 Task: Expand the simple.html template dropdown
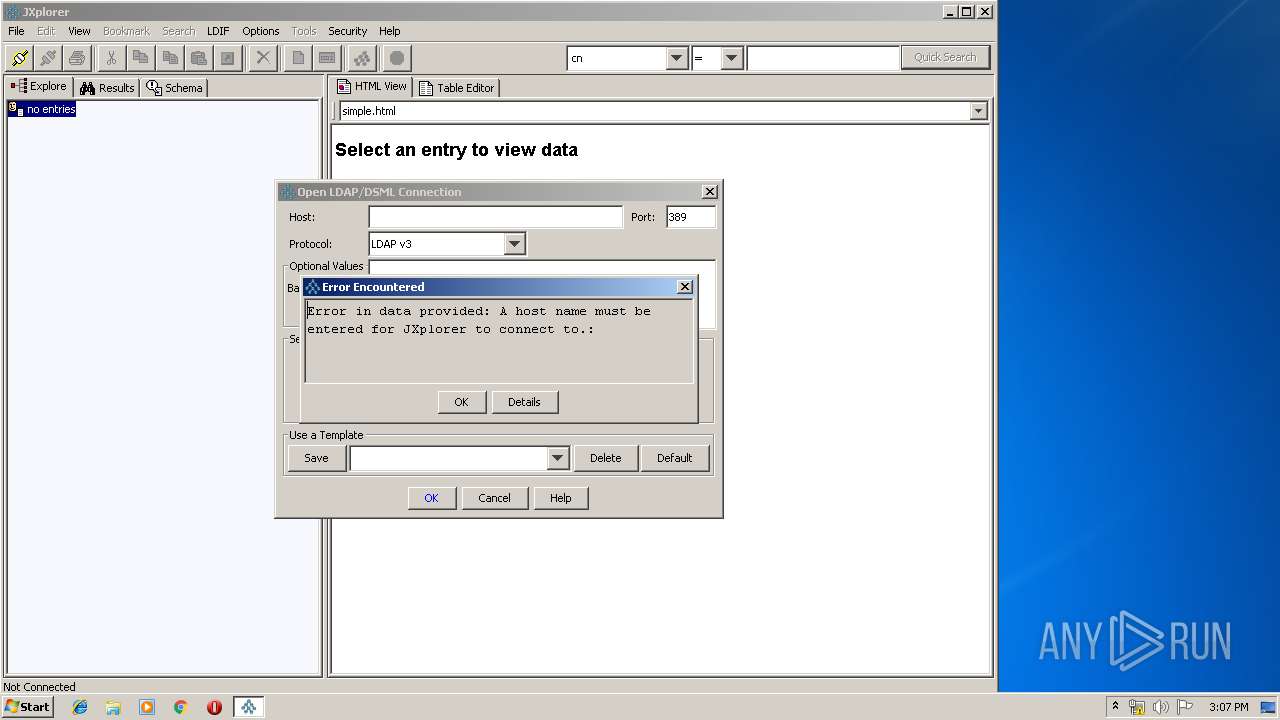(978, 111)
